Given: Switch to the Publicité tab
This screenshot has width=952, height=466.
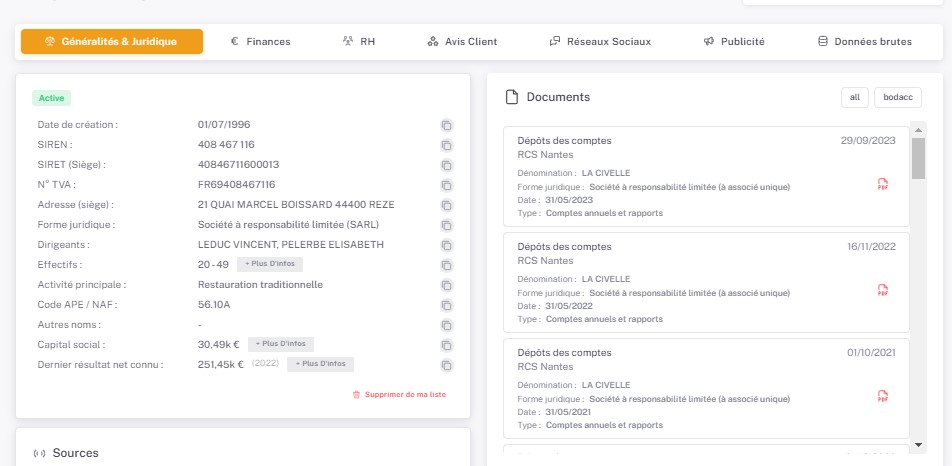Looking at the screenshot, I should click(734, 42).
